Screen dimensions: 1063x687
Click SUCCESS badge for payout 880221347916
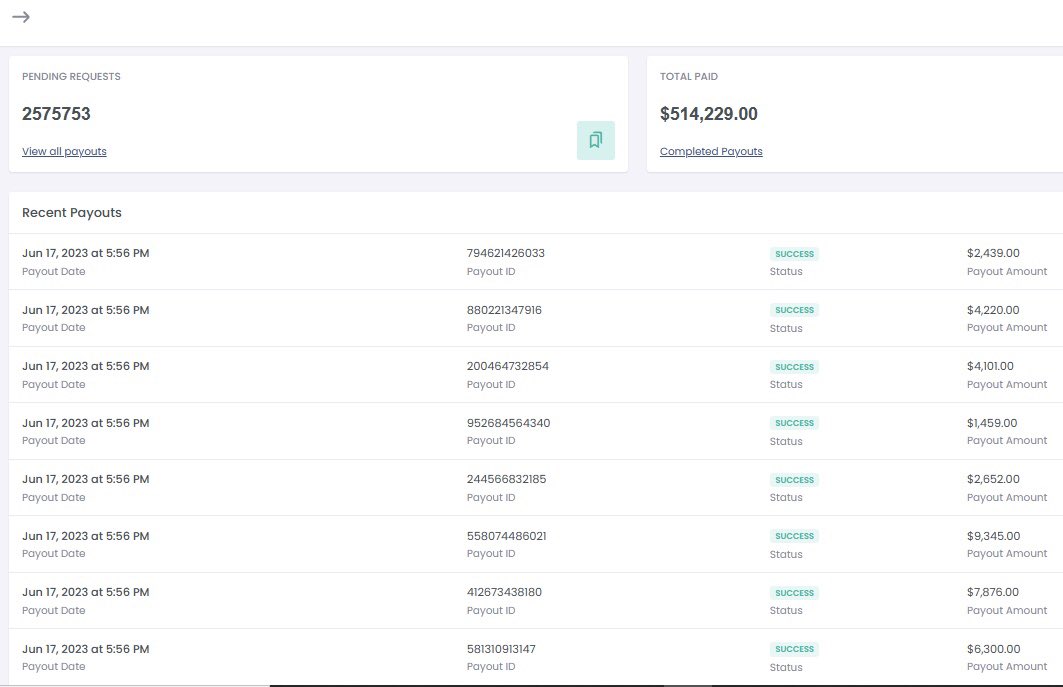pyautogui.click(x=795, y=311)
